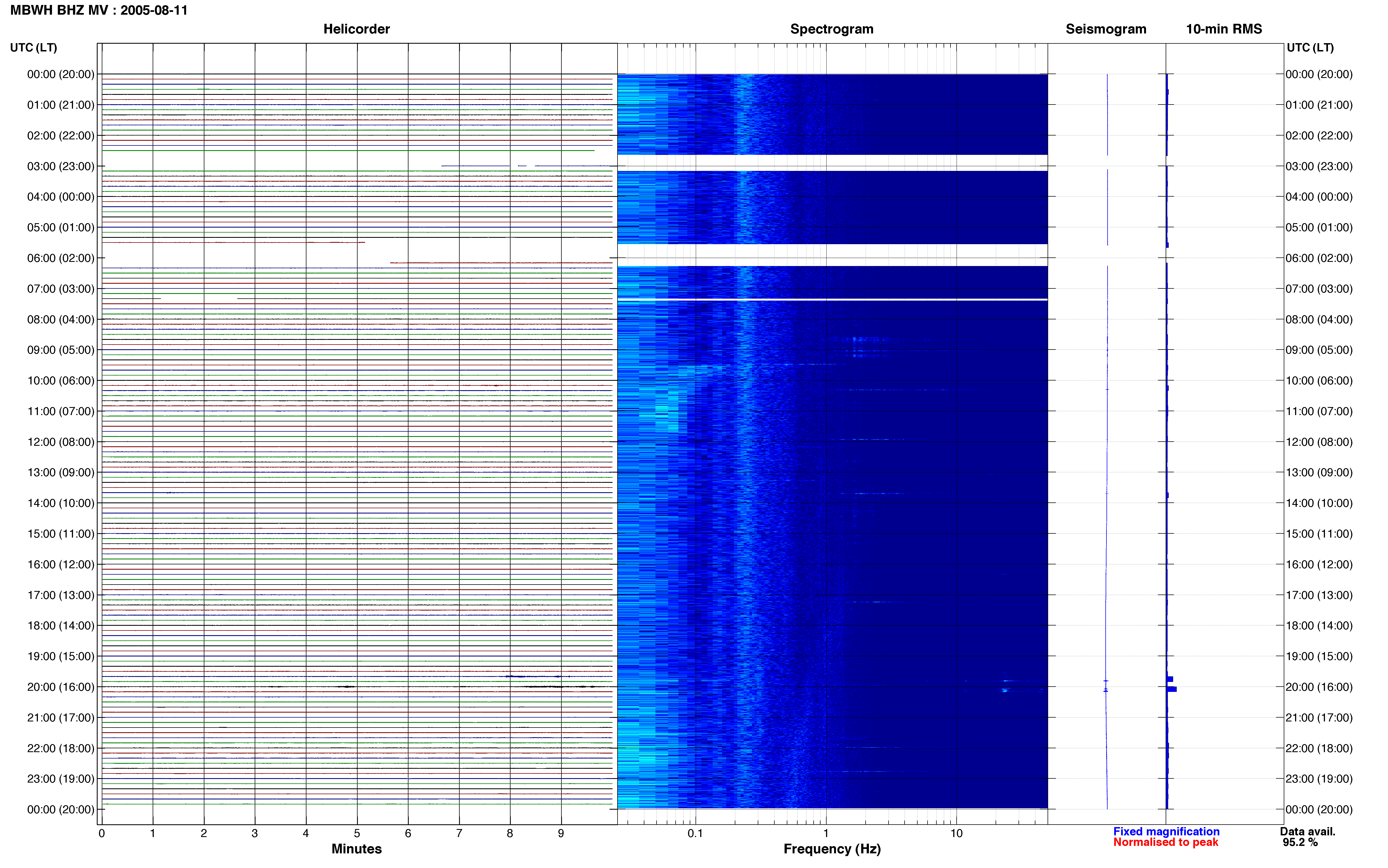The height and width of the screenshot is (868, 1388).
Task: Click the left 'UTC (LT)' axis label
Action: (x=34, y=48)
